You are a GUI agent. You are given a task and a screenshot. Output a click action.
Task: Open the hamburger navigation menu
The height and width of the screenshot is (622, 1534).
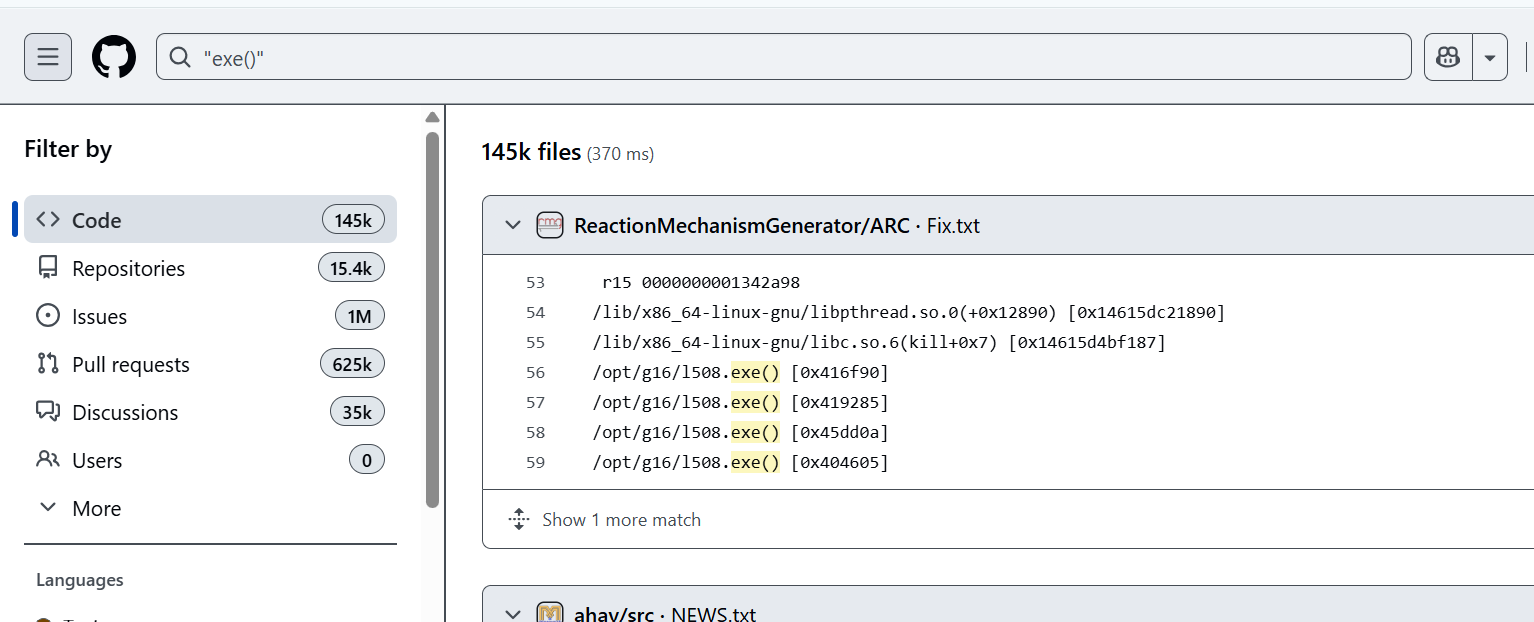48,57
